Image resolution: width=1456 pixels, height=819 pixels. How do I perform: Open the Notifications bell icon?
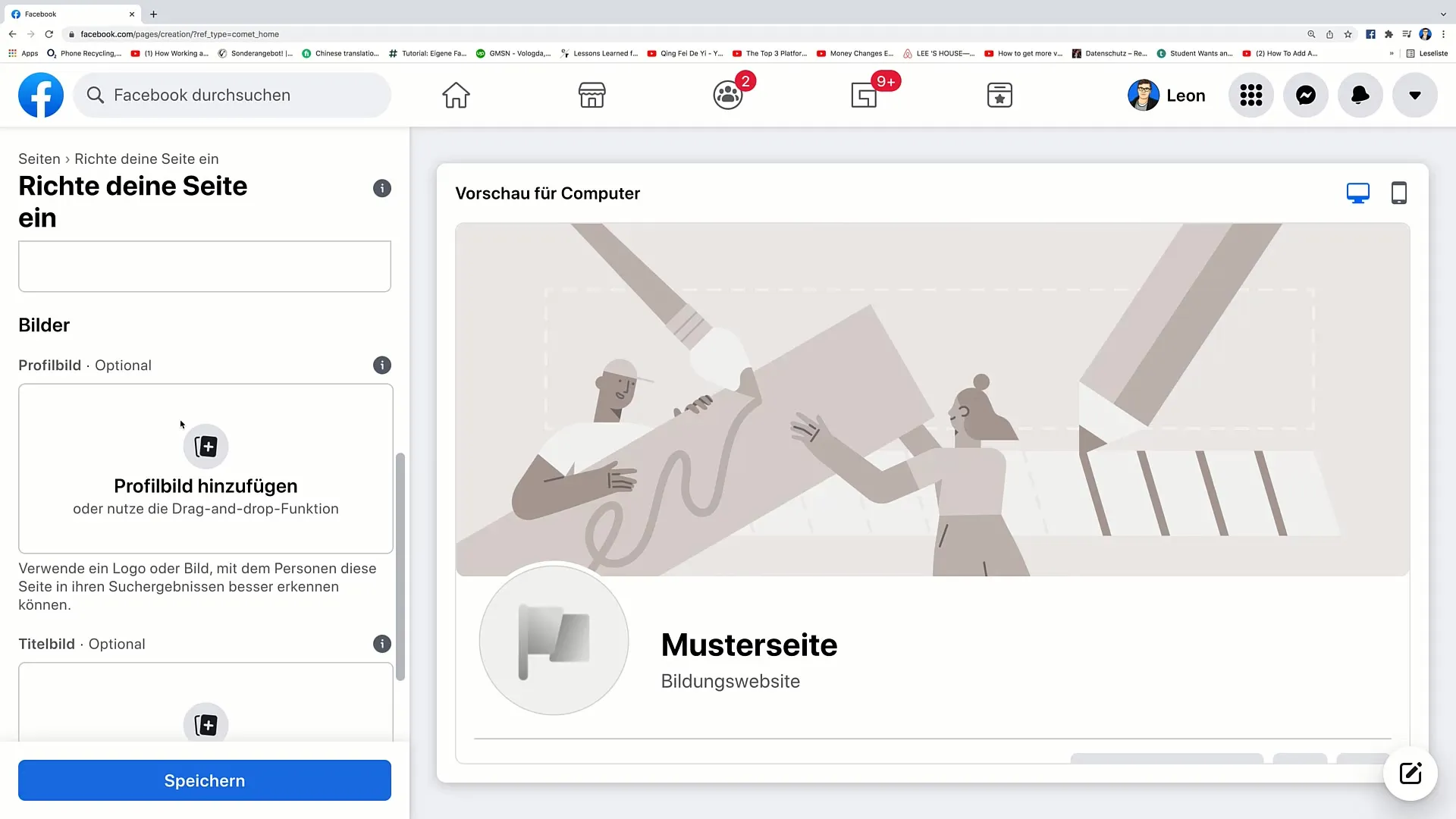tap(1360, 95)
